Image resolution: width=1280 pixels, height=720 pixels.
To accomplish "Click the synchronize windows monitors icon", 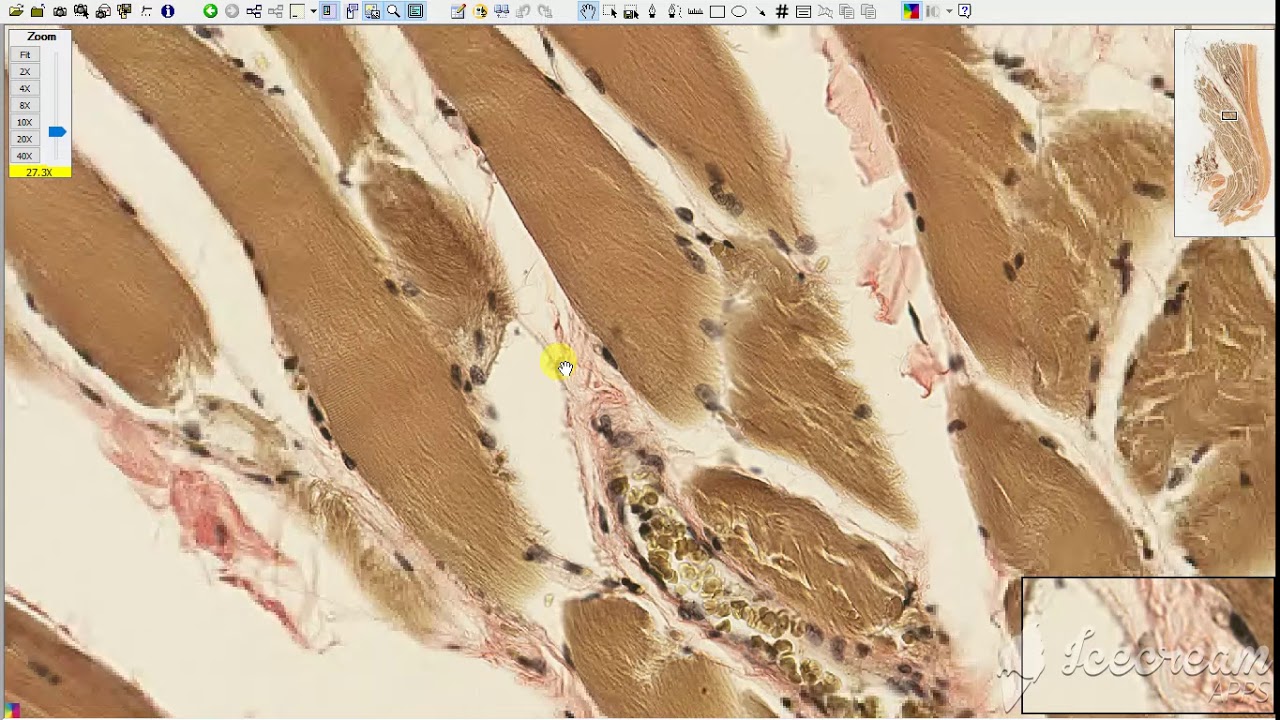I will (502, 11).
